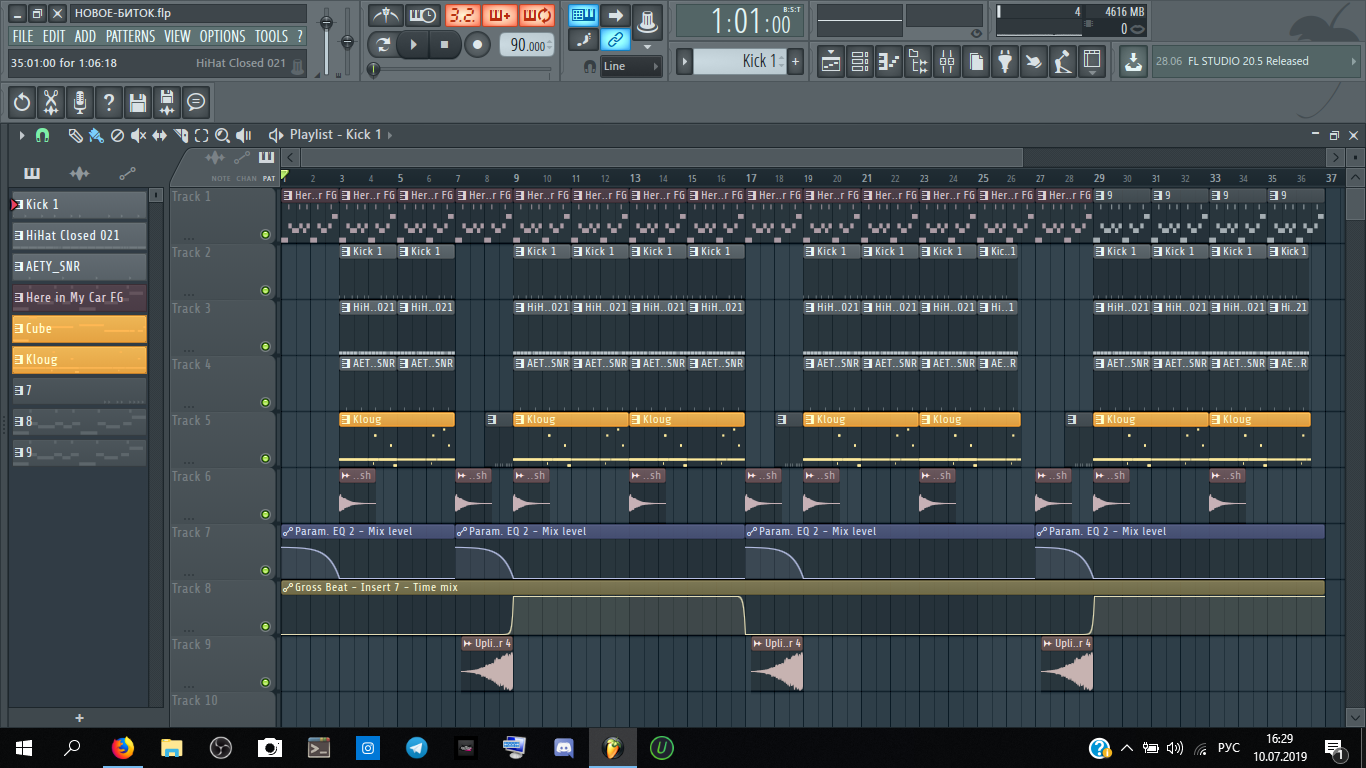Viewport: 1366px width, 768px height.
Task: Click the save project floppy icon
Action: (x=138, y=102)
